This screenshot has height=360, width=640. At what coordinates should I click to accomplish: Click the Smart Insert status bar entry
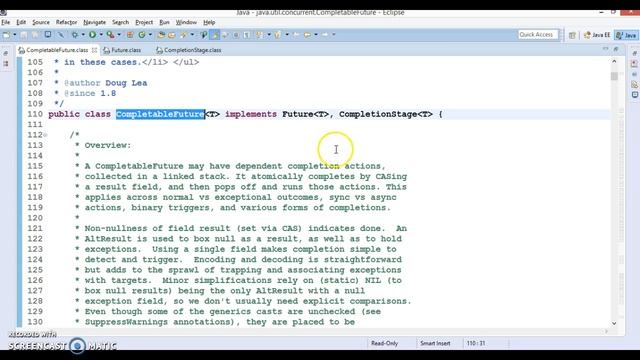[x=435, y=343]
